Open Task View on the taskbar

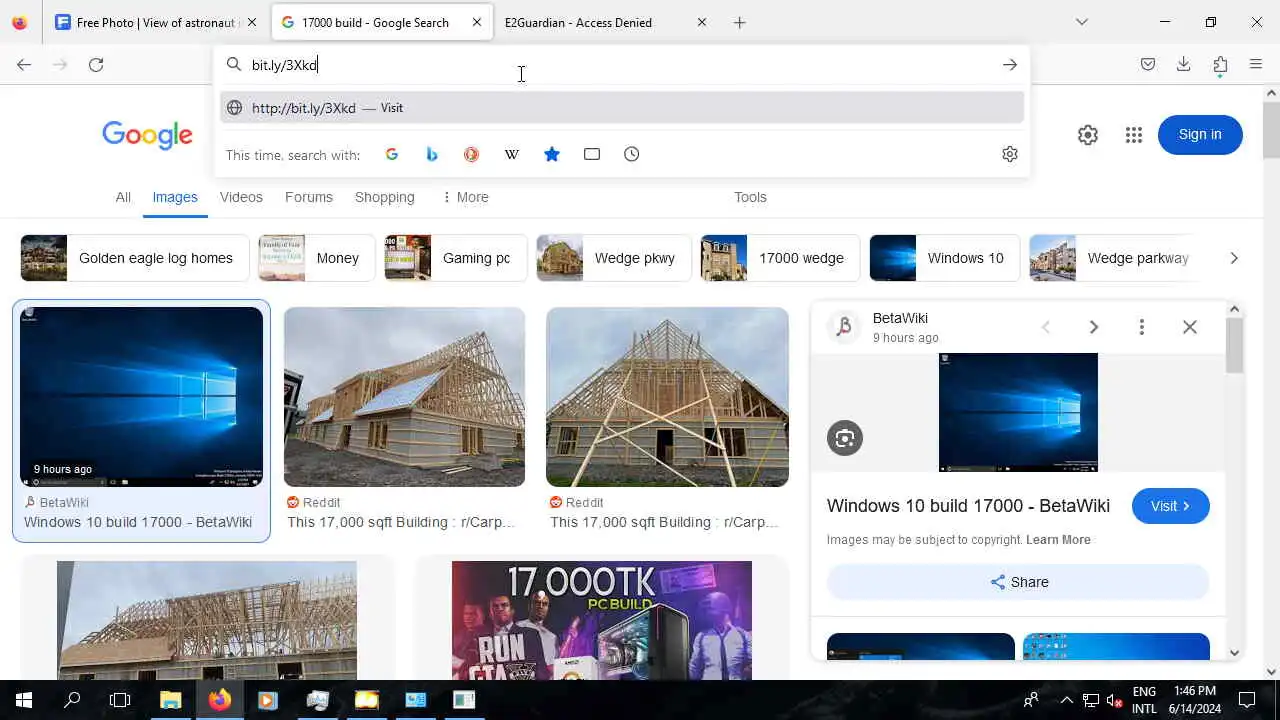pos(120,700)
